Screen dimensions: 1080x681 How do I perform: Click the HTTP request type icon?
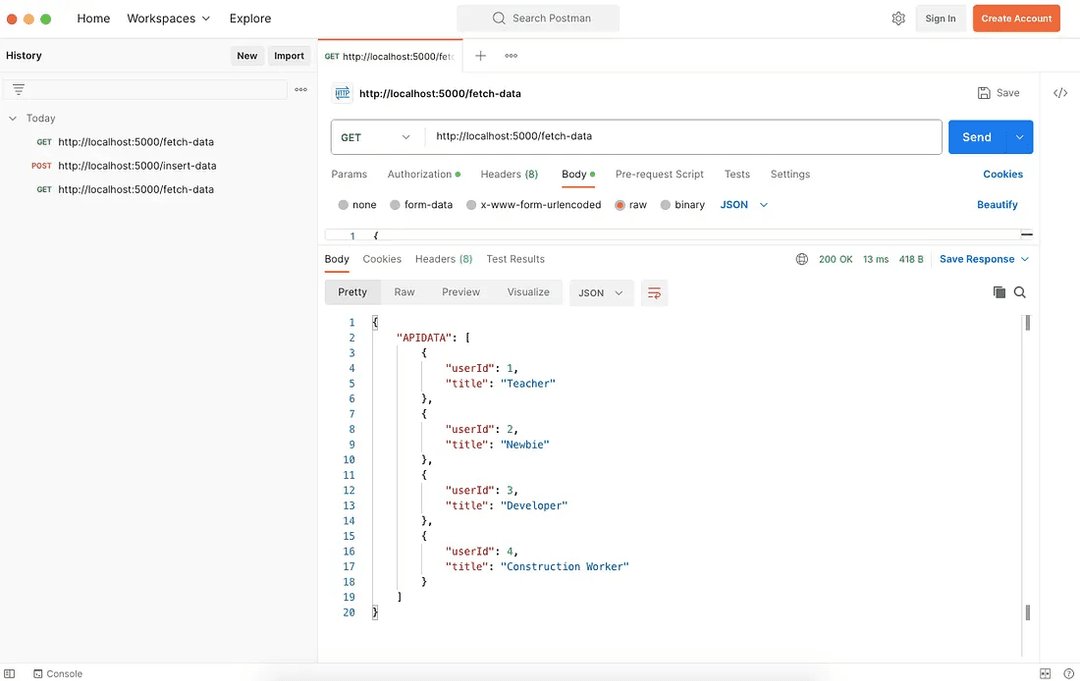pos(342,93)
